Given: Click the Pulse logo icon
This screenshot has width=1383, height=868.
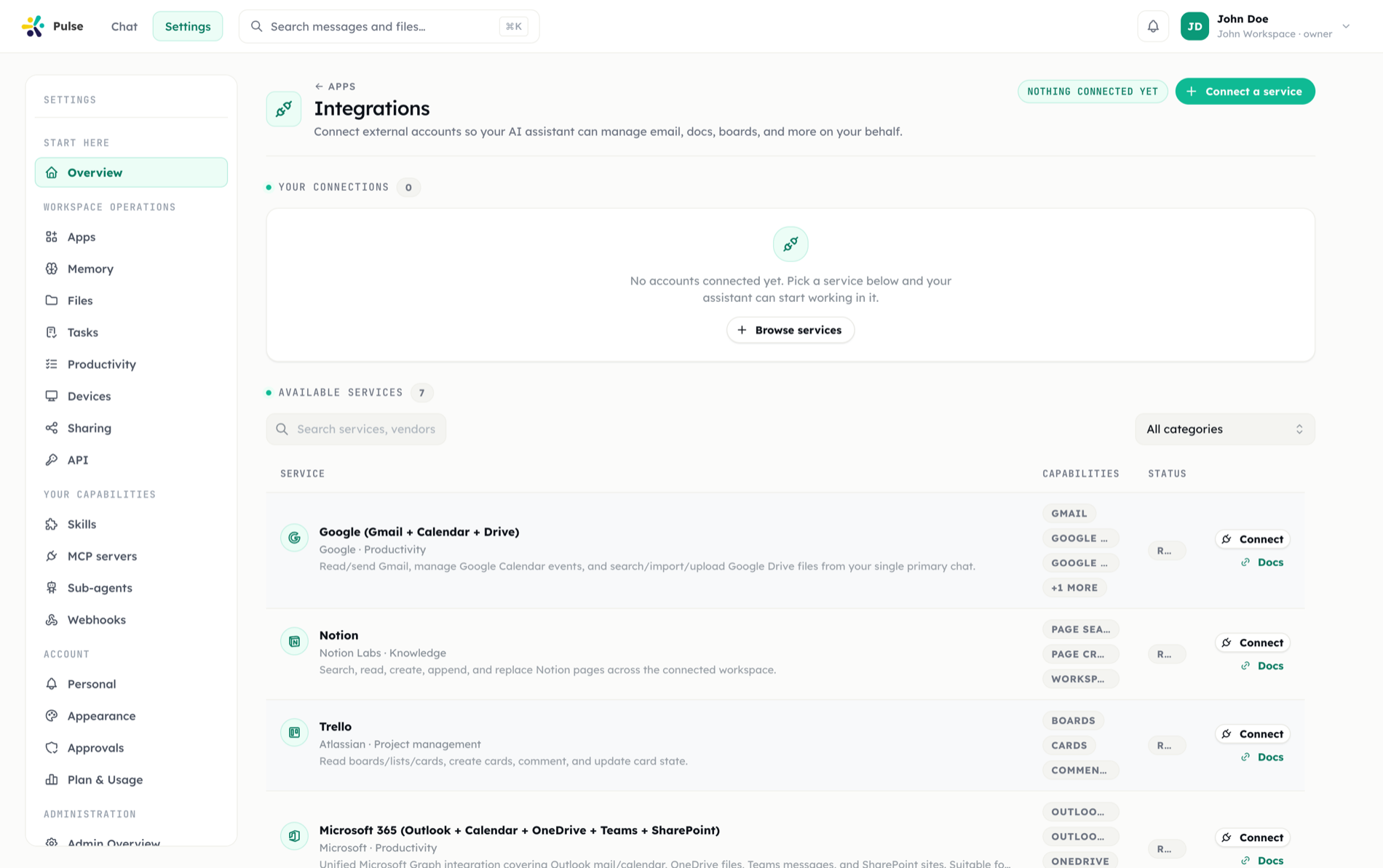Looking at the screenshot, I should [x=33, y=26].
